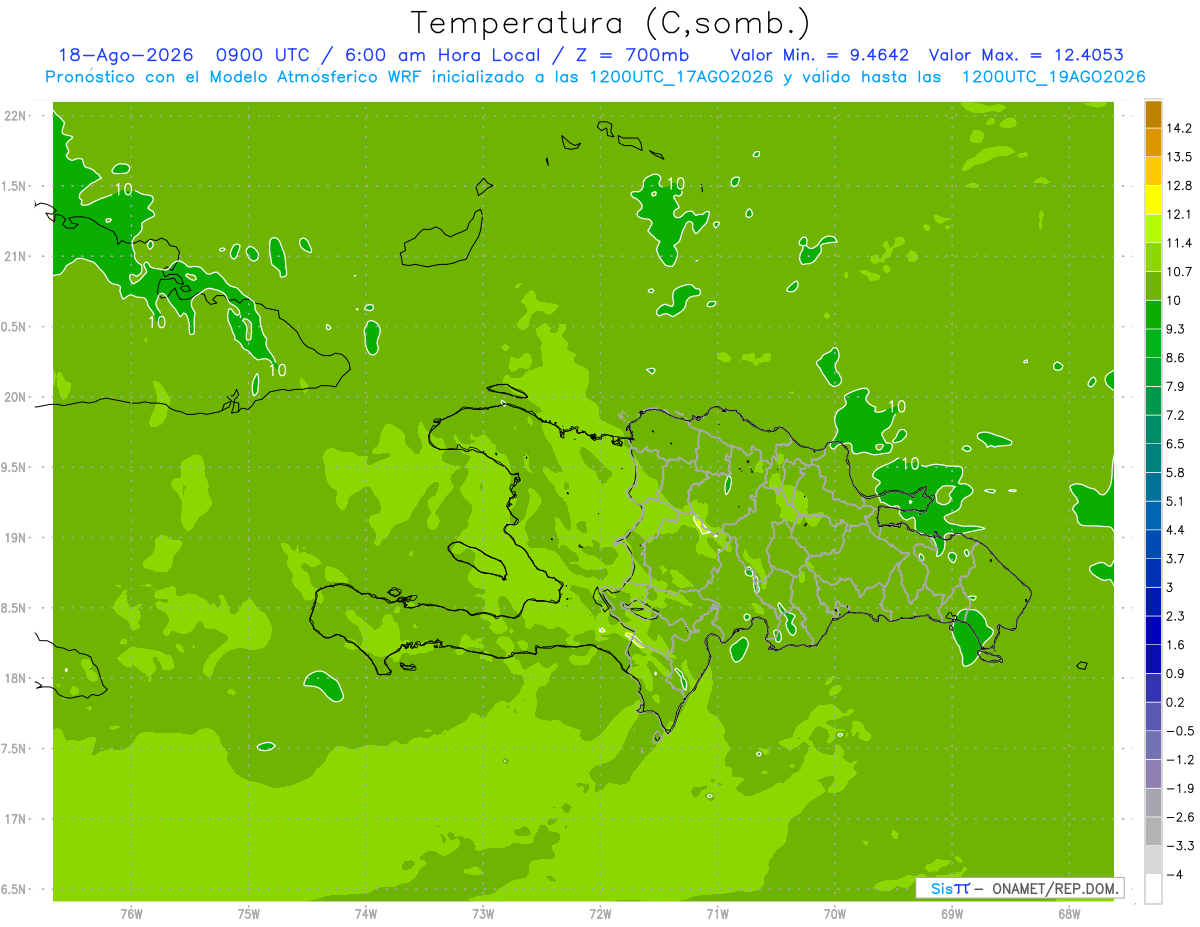Click longitude axis label "69W"
This screenshot has height=927, width=1200.
click(x=952, y=914)
